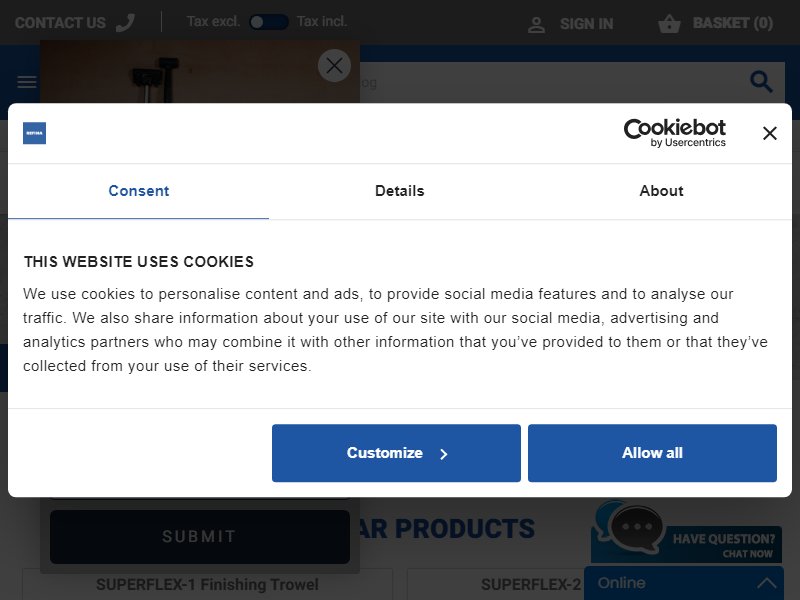Expand cookie options via Customize button
Screen dimensions: 800x600
coord(396,453)
